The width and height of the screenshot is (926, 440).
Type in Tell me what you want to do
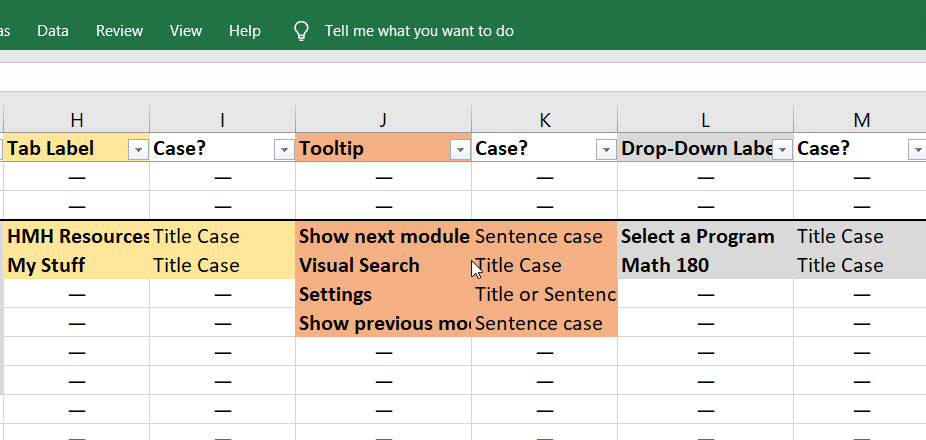pyautogui.click(x=419, y=31)
